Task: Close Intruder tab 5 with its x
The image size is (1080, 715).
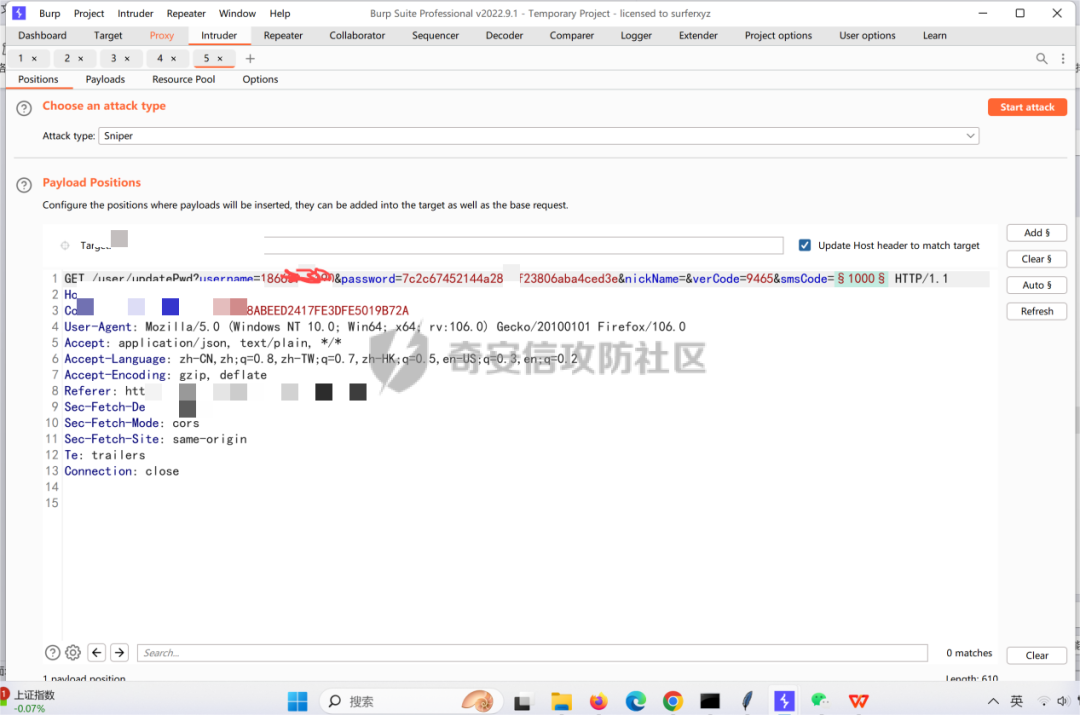Action: 220,59
